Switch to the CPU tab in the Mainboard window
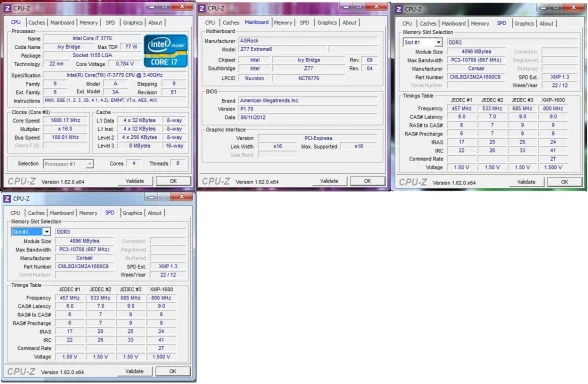The image size is (588, 384). [210, 22]
